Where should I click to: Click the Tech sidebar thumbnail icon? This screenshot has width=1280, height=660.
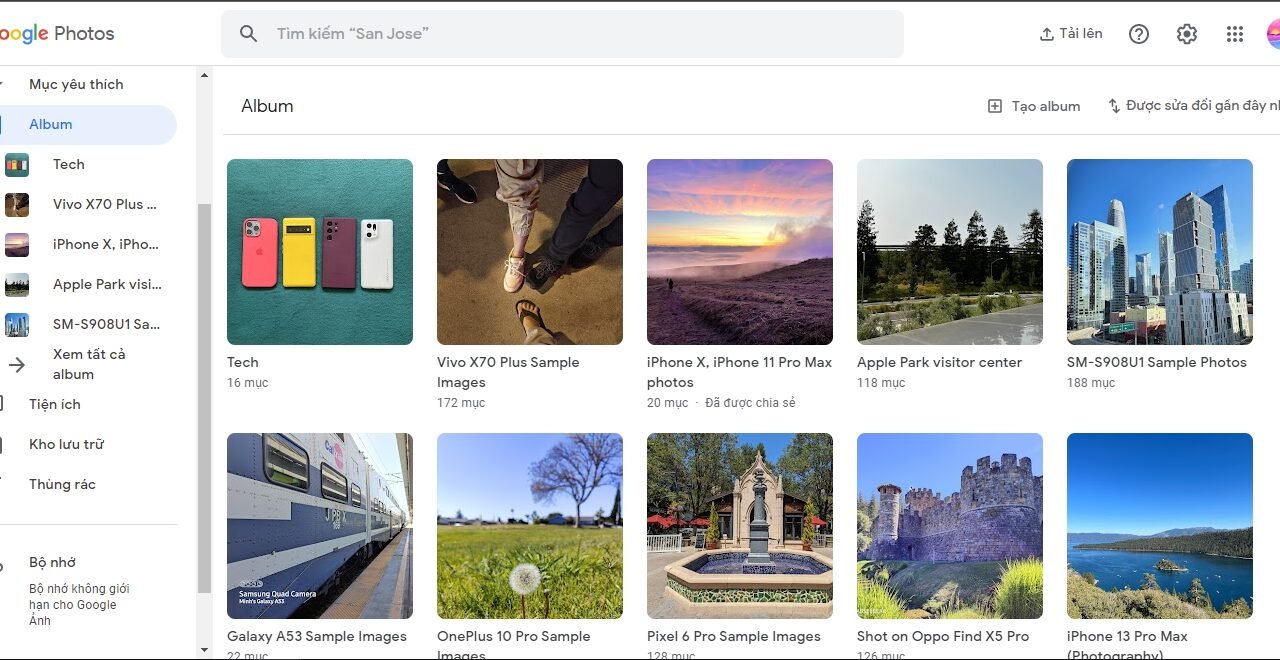click(x=17, y=165)
